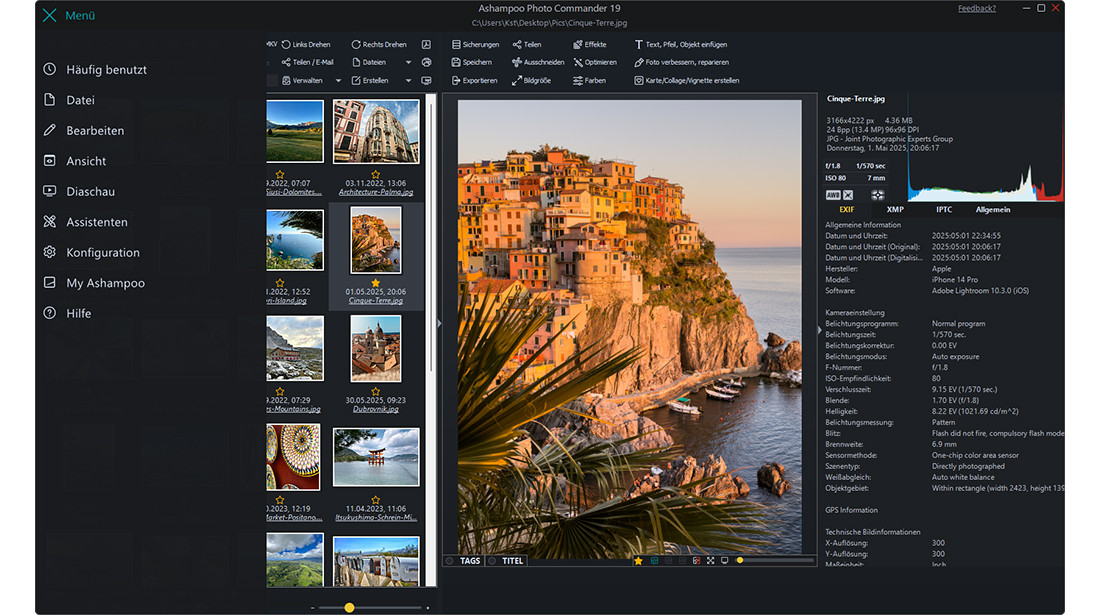Image resolution: width=1100 pixels, height=615 pixels.
Task: Switch to the EXIF tab
Action: 847,210
